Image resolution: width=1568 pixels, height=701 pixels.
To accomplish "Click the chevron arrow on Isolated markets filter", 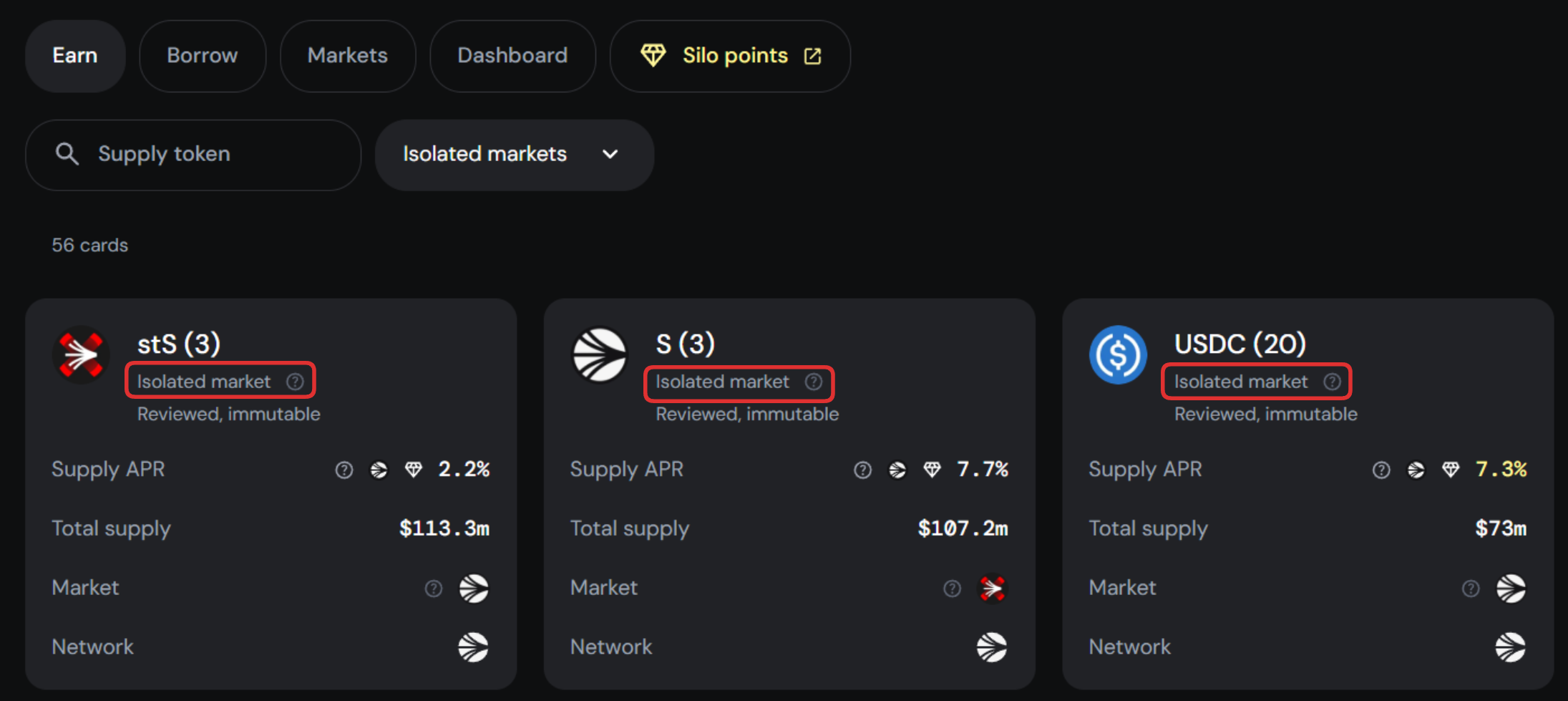I will tap(610, 155).
